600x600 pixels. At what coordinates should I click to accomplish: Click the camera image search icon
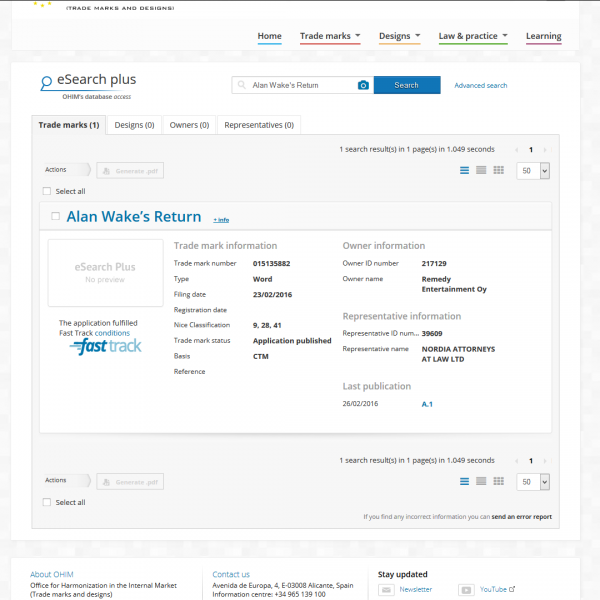(x=363, y=86)
